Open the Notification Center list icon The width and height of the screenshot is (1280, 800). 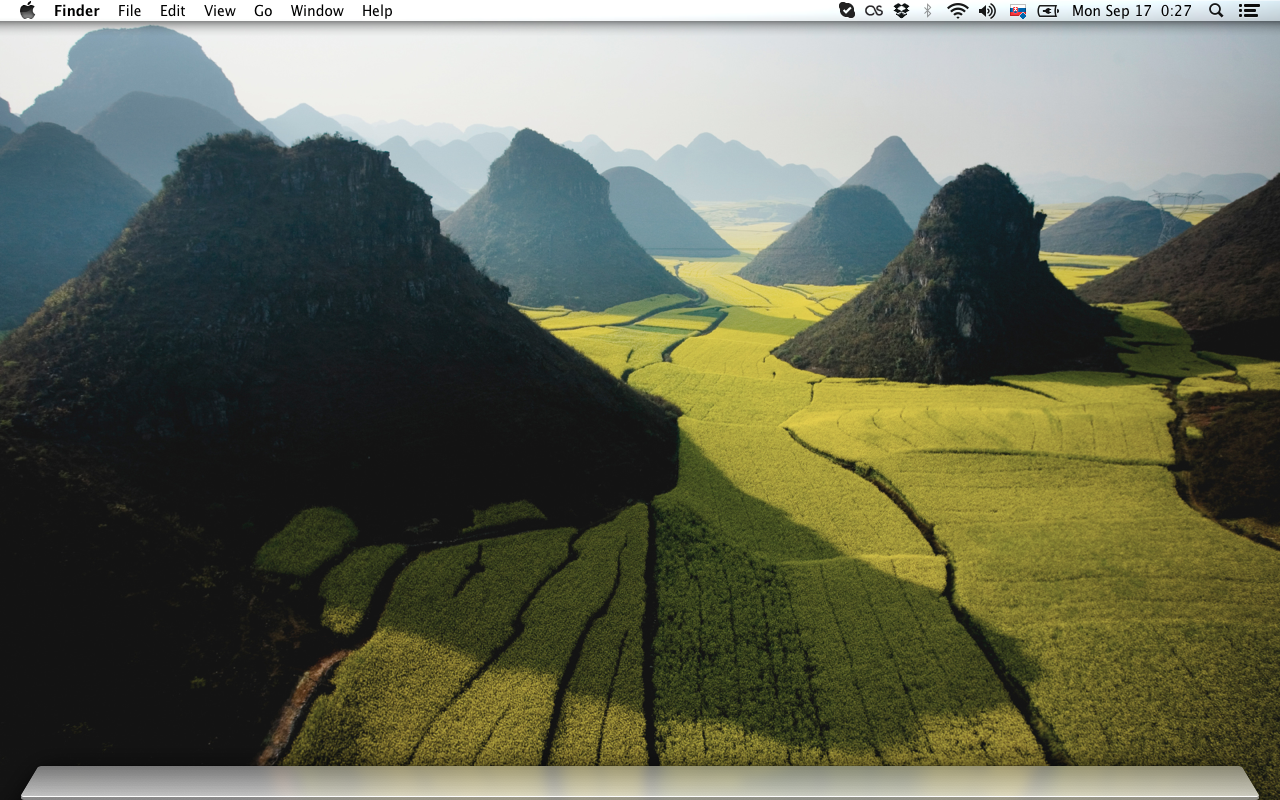[x=1248, y=11]
